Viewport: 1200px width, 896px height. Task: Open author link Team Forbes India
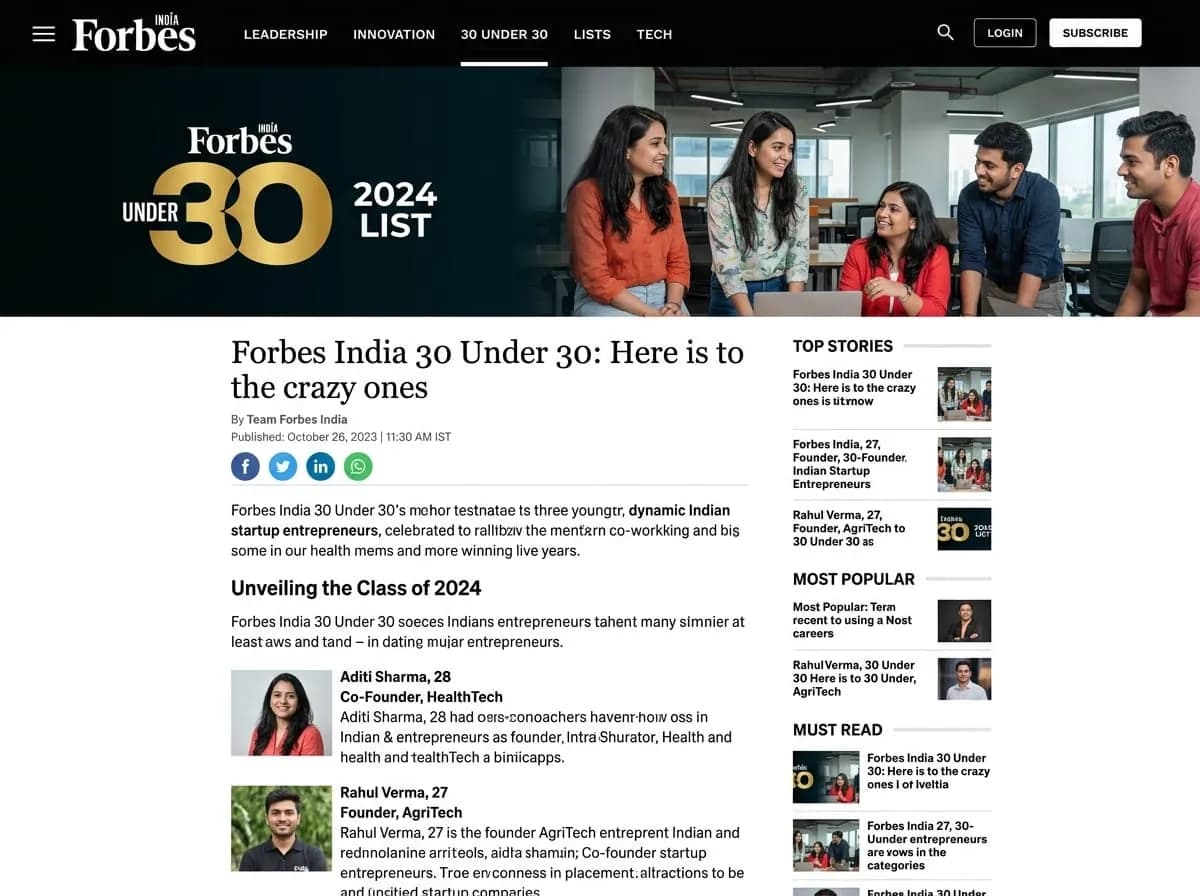coord(297,419)
